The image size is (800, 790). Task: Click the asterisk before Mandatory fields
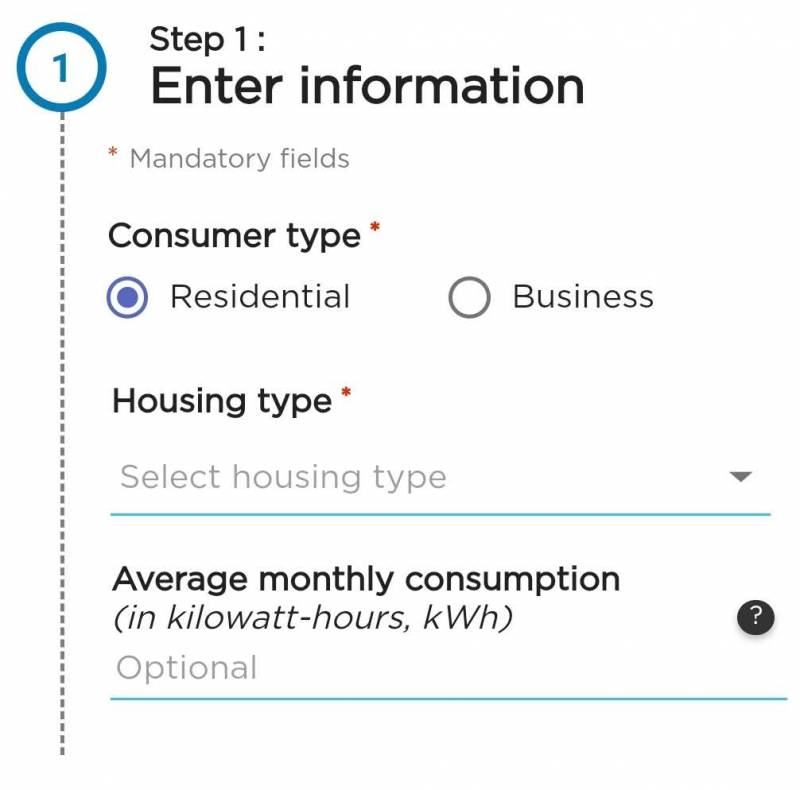point(113,154)
